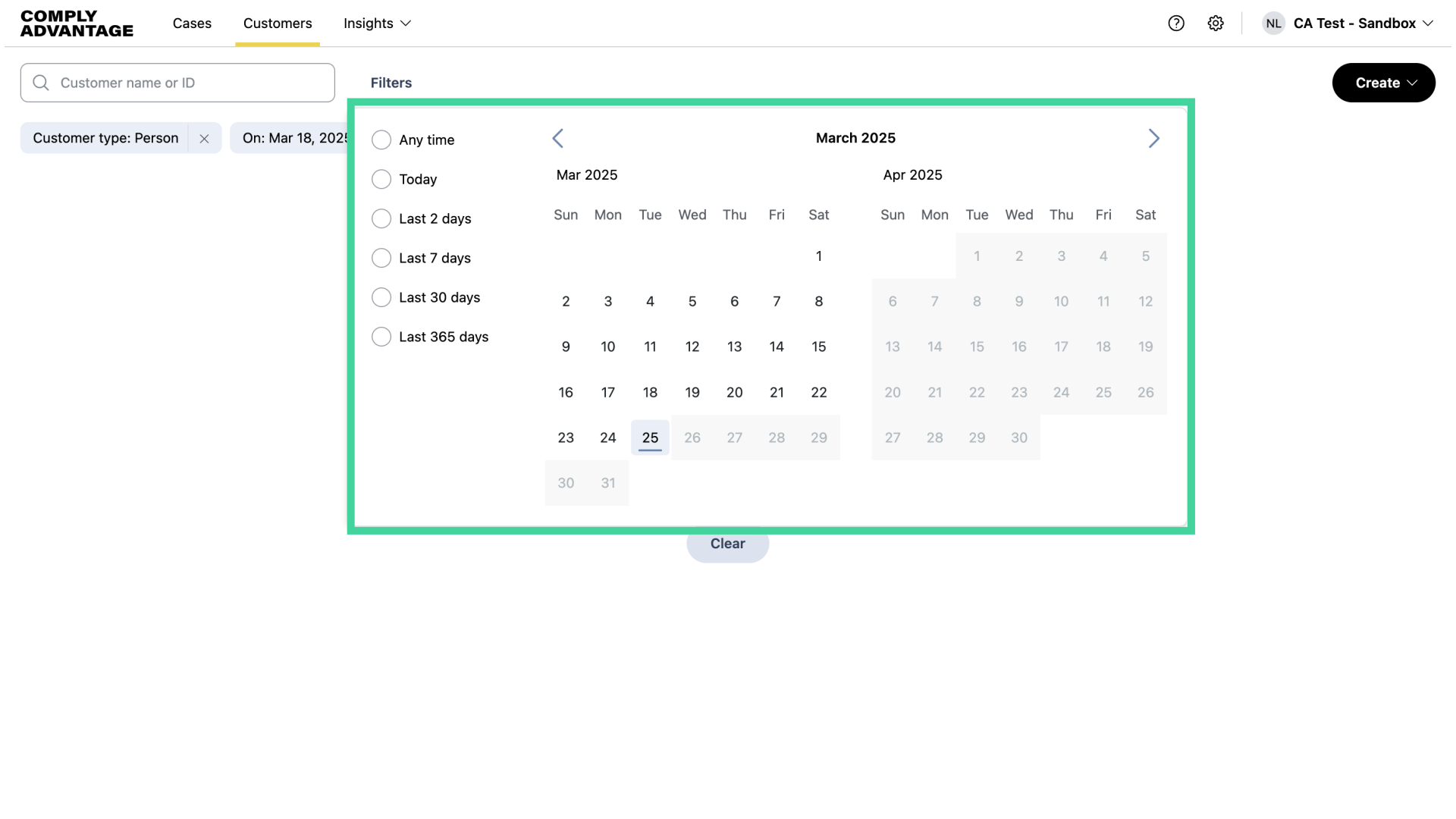
Task: Click the NL user avatar icon
Action: [1273, 24]
